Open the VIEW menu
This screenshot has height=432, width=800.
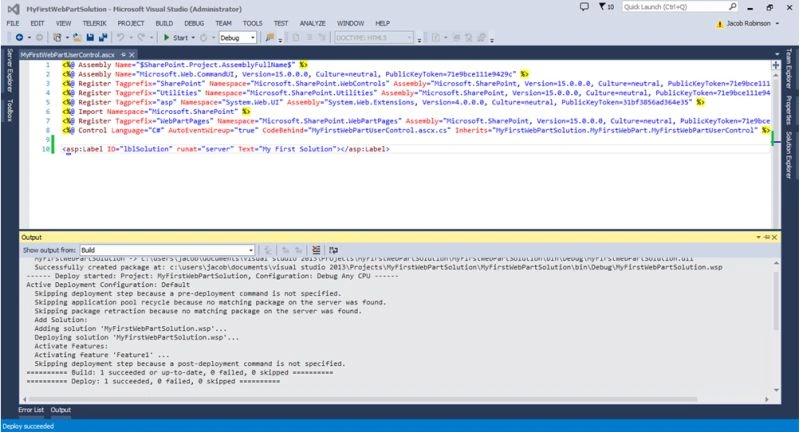(x=63, y=23)
